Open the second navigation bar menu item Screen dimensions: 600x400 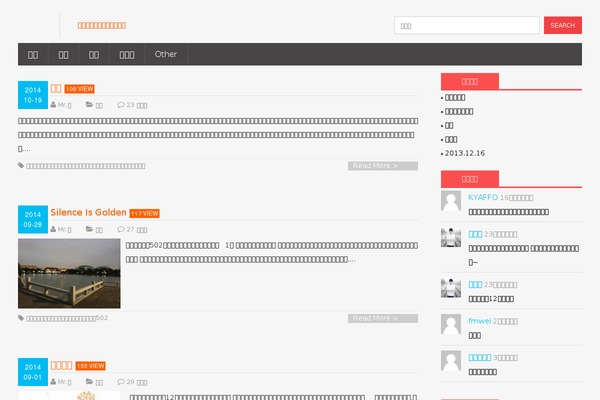(x=64, y=54)
